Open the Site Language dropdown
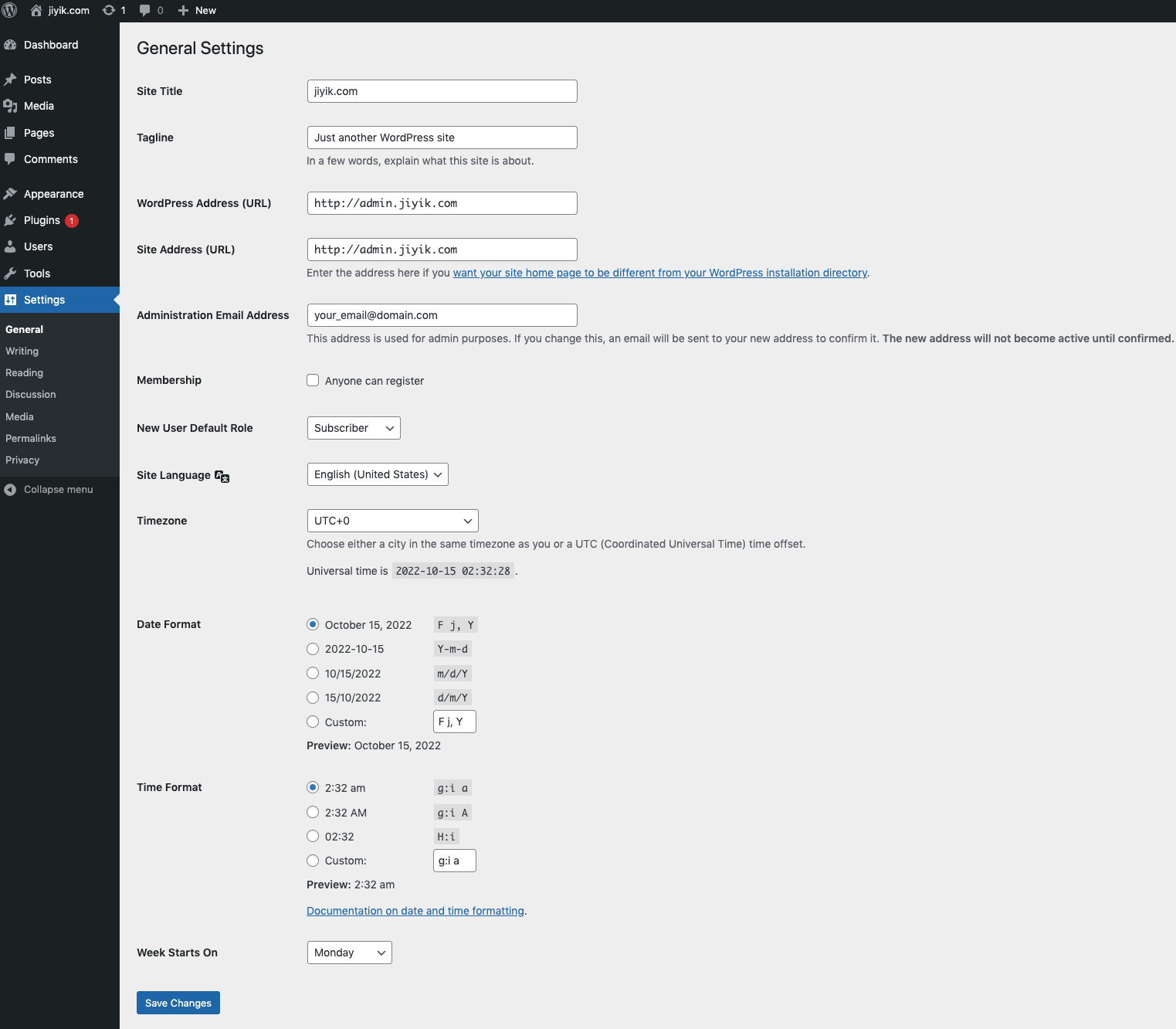 [378, 474]
